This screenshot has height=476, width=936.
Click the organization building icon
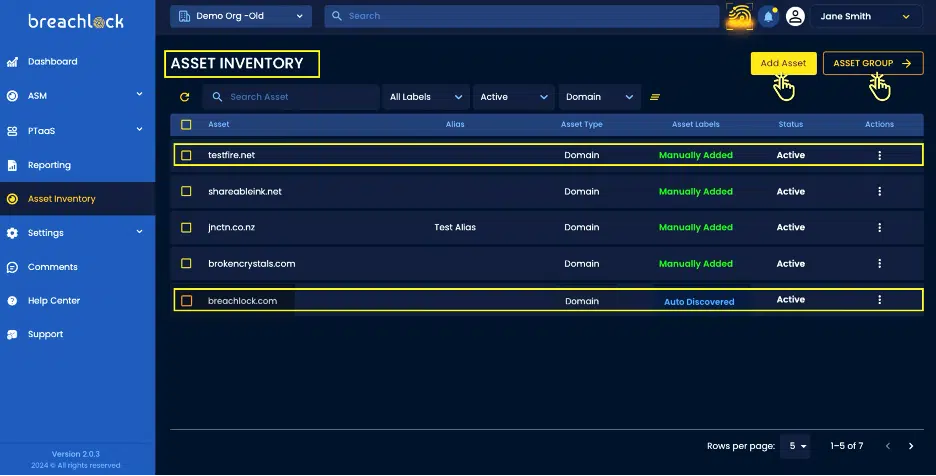[184, 16]
